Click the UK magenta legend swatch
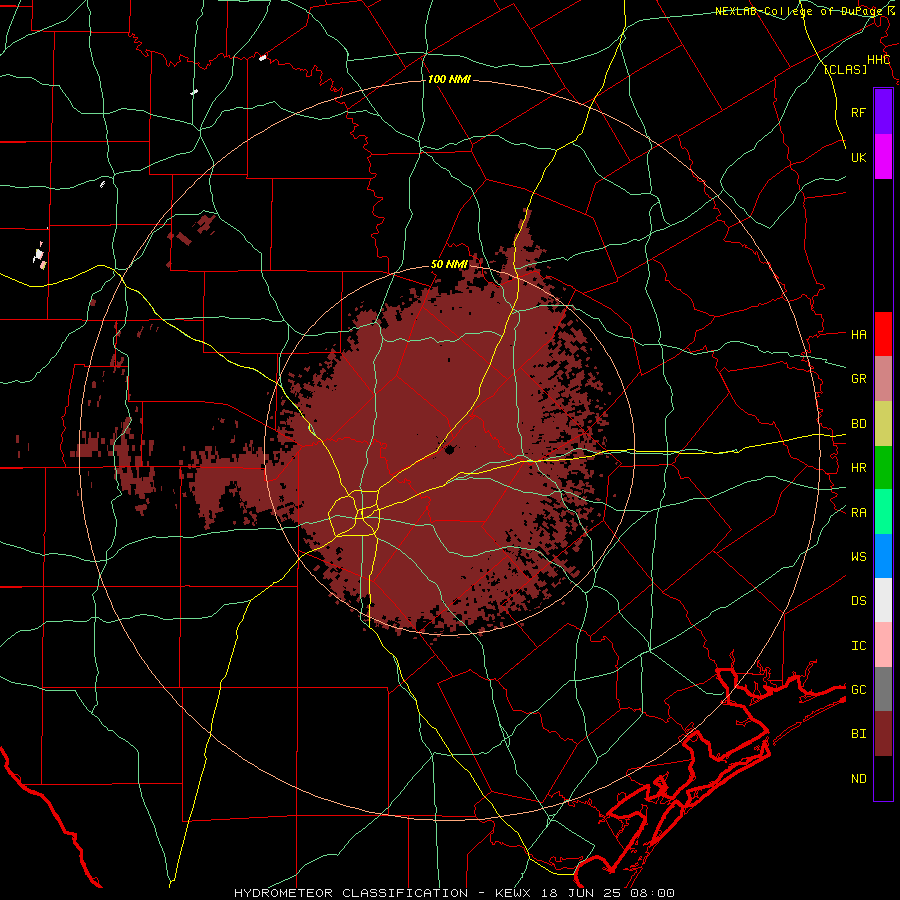Viewport: 900px width, 900px height. (x=883, y=157)
